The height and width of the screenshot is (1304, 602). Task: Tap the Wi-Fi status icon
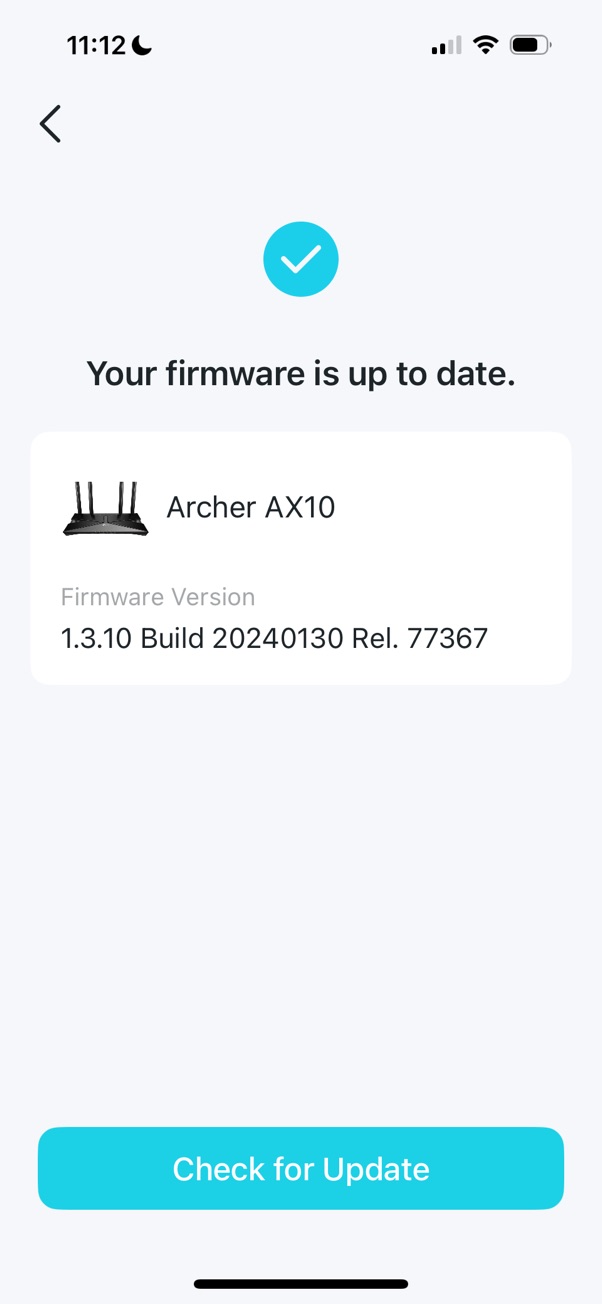(x=486, y=45)
